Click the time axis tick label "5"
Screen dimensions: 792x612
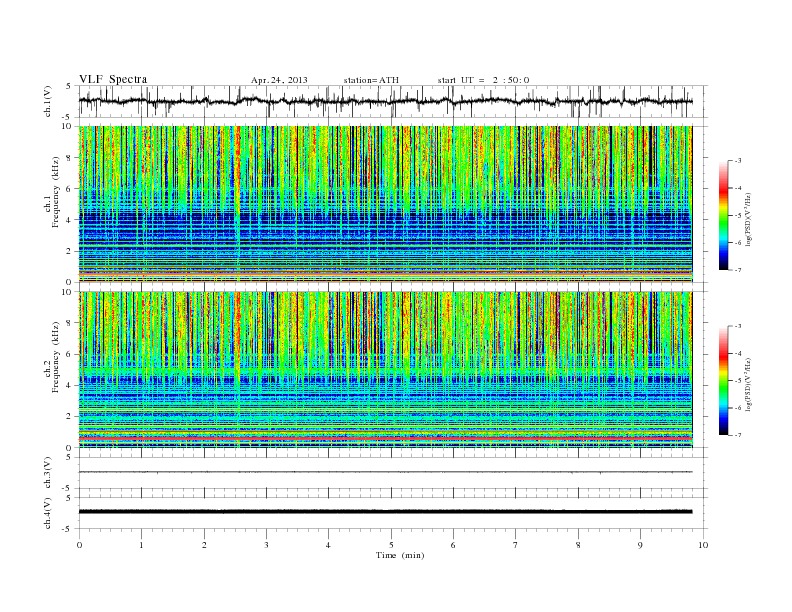click(x=391, y=545)
